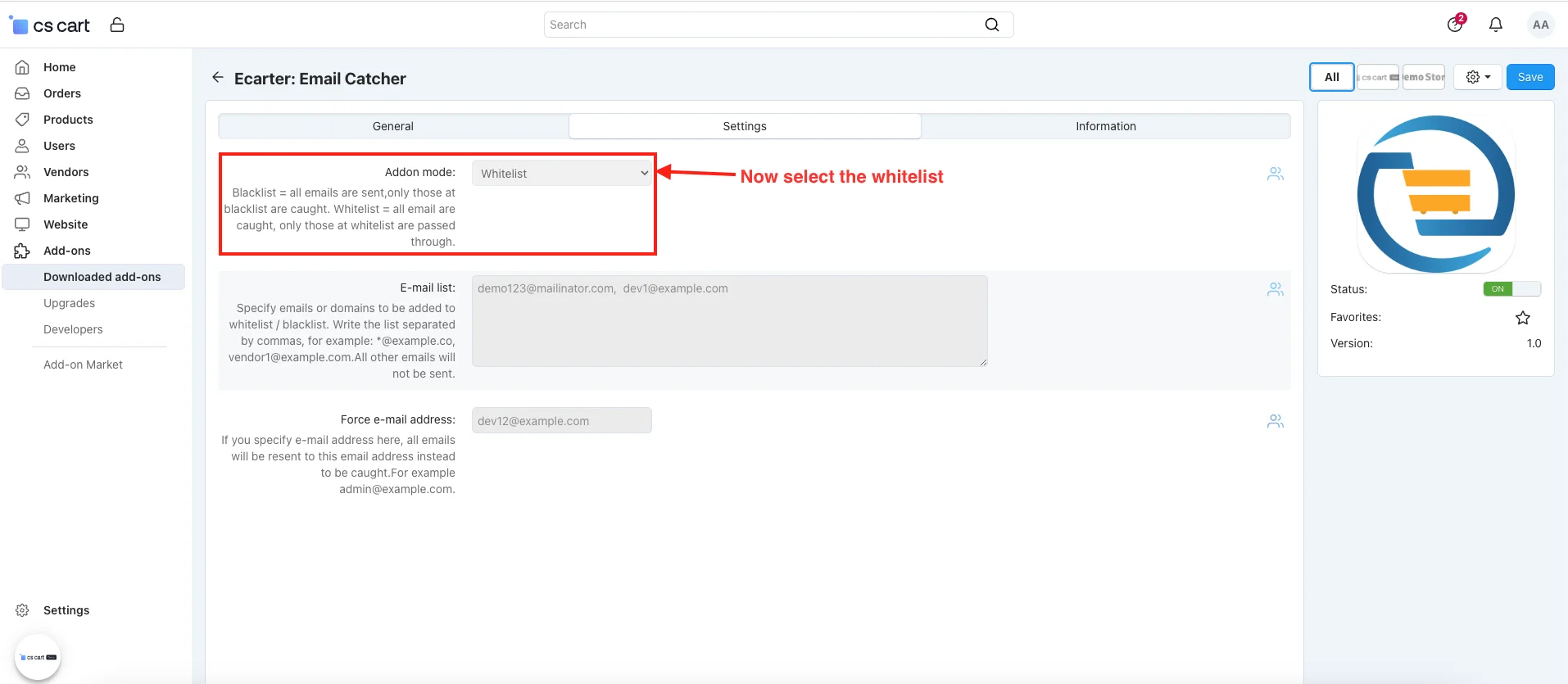Open the help icon with red badge
Viewport: 1568px width, 684px height.
tap(1455, 25)
